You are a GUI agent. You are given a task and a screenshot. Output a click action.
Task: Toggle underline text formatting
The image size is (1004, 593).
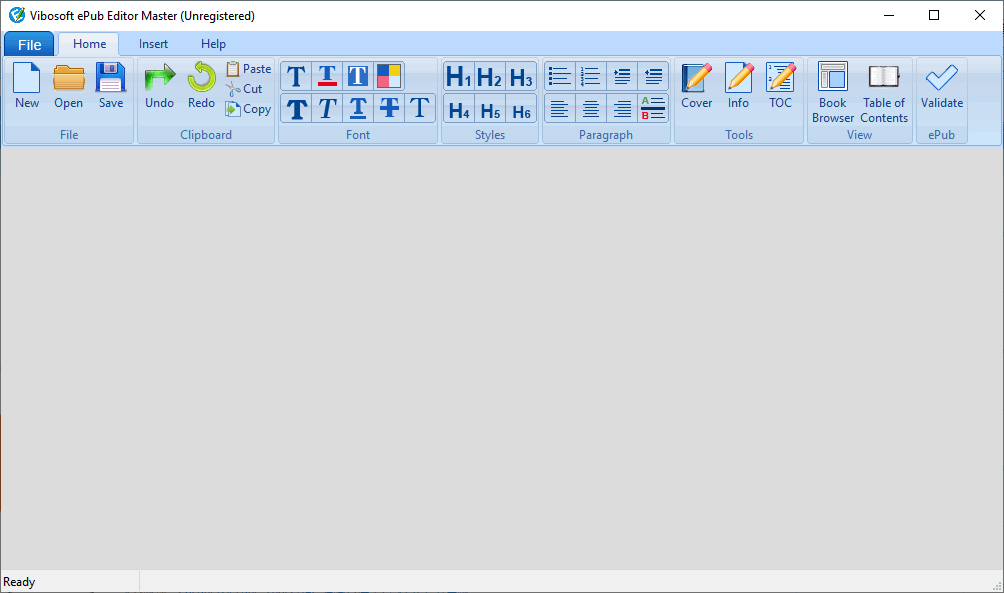coord(358,108)
